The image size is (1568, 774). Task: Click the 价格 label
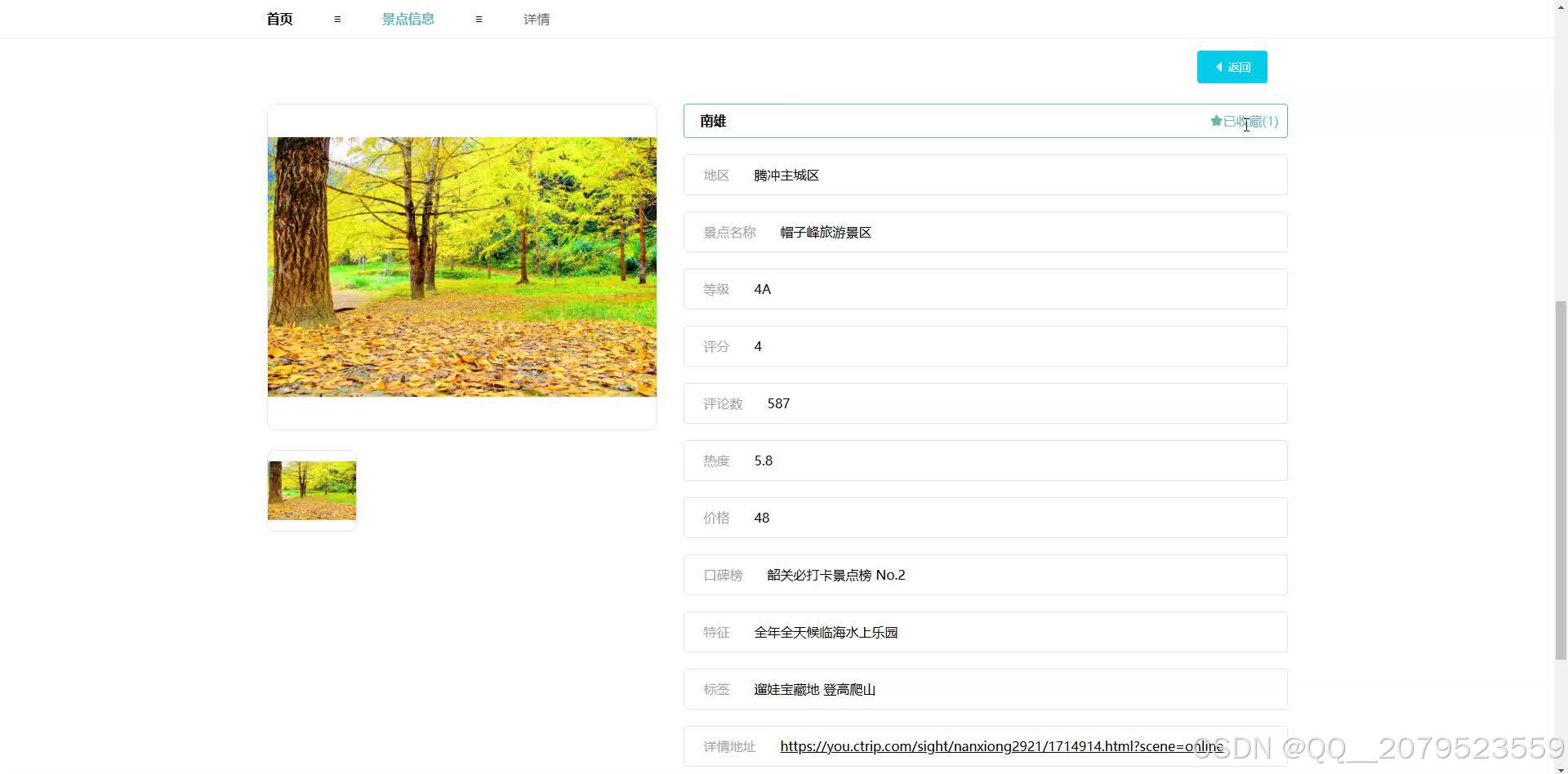716,518
